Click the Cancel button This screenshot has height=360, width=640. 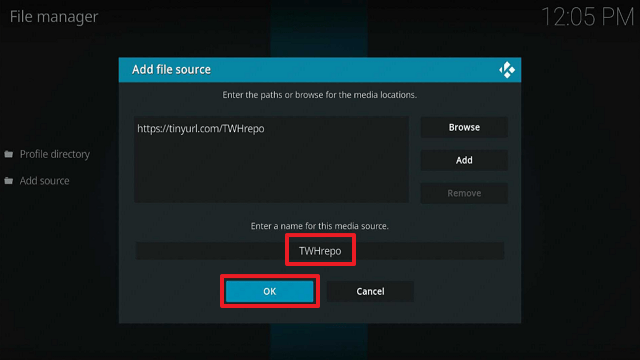tap(370, 291)
